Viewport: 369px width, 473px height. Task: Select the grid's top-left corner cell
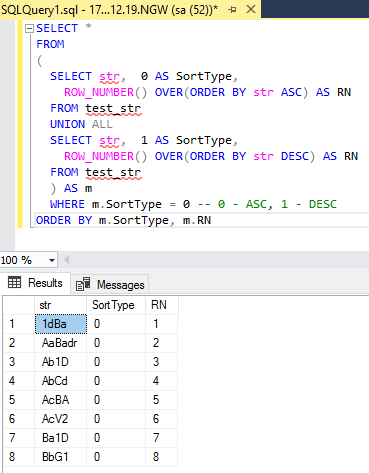pyautogui.click(x=19, y=305)
